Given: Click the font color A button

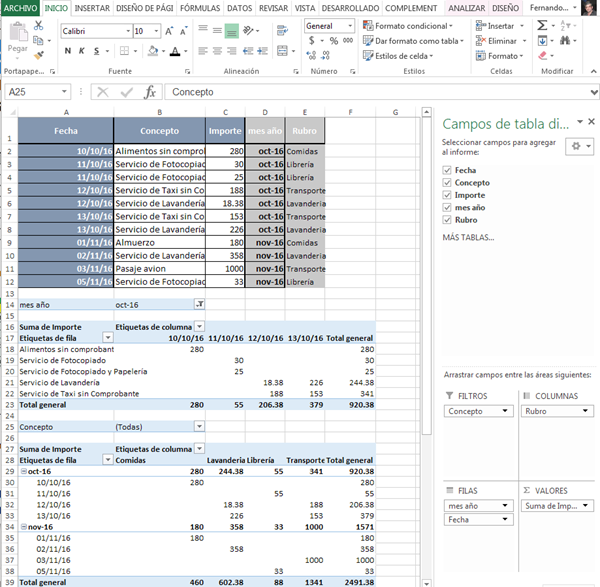Looking at the screenshot, I should click(174, 51).
